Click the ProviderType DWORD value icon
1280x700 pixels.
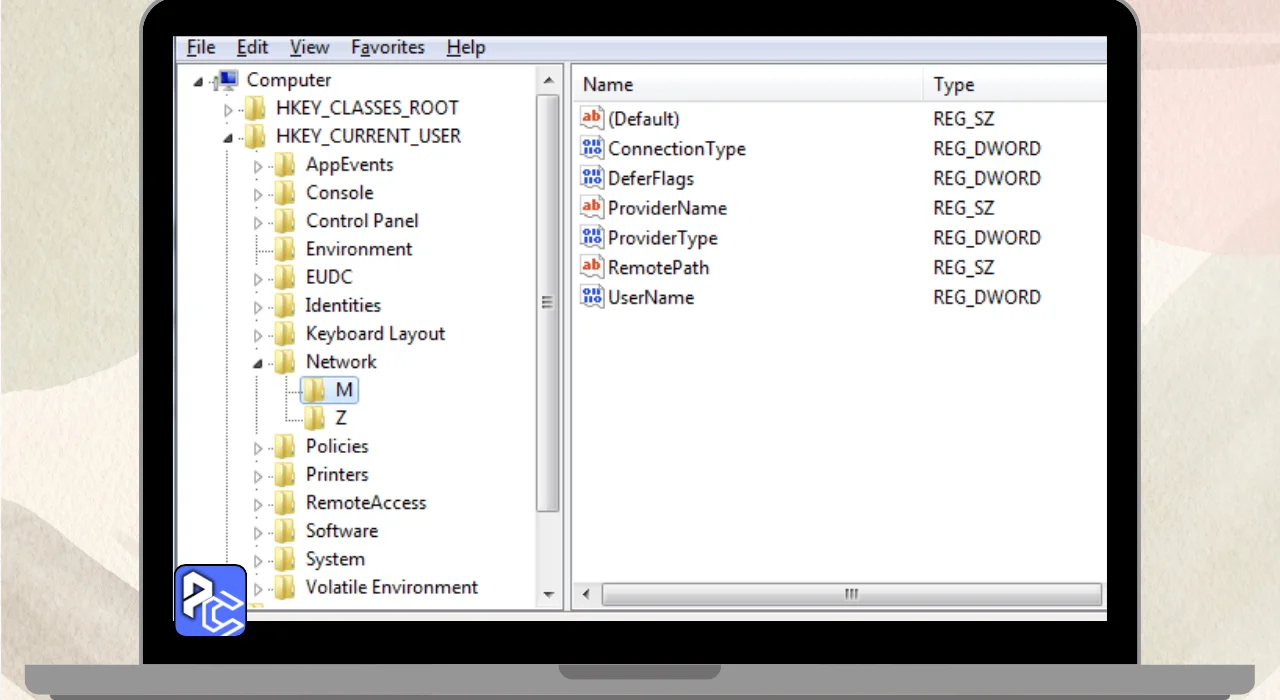point(592,238)
